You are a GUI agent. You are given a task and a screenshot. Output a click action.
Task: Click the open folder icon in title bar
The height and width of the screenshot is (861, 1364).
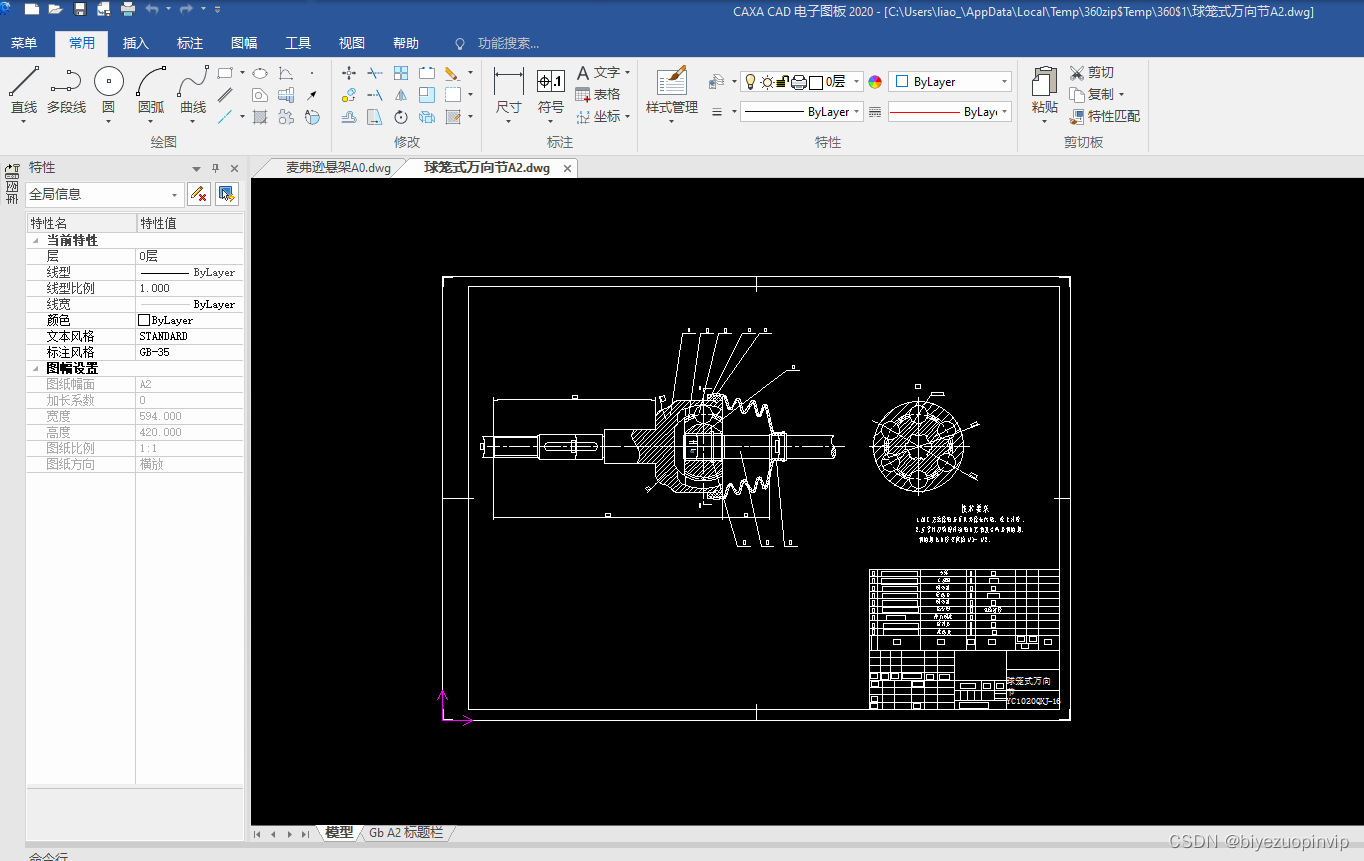click(55, 9)
